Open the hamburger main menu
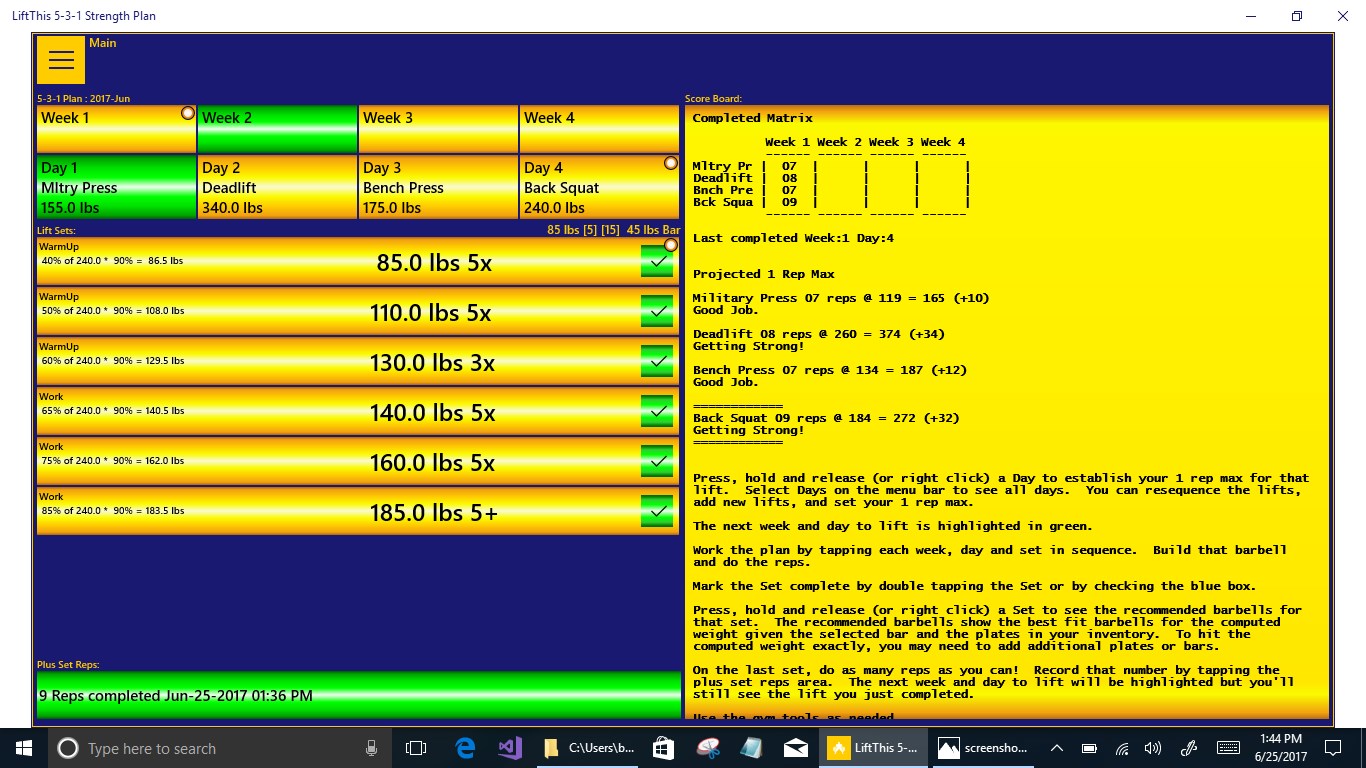This screenshot has height=768, width=1366. click(x=61, y=60)
